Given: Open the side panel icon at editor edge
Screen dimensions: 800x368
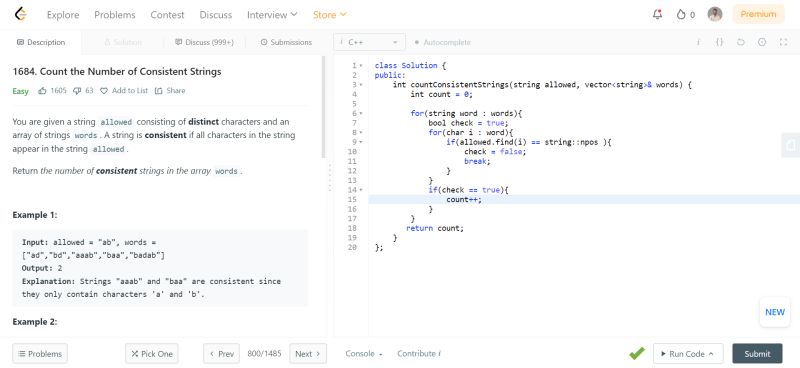Looking at the screenshot, I should (790, 146).
